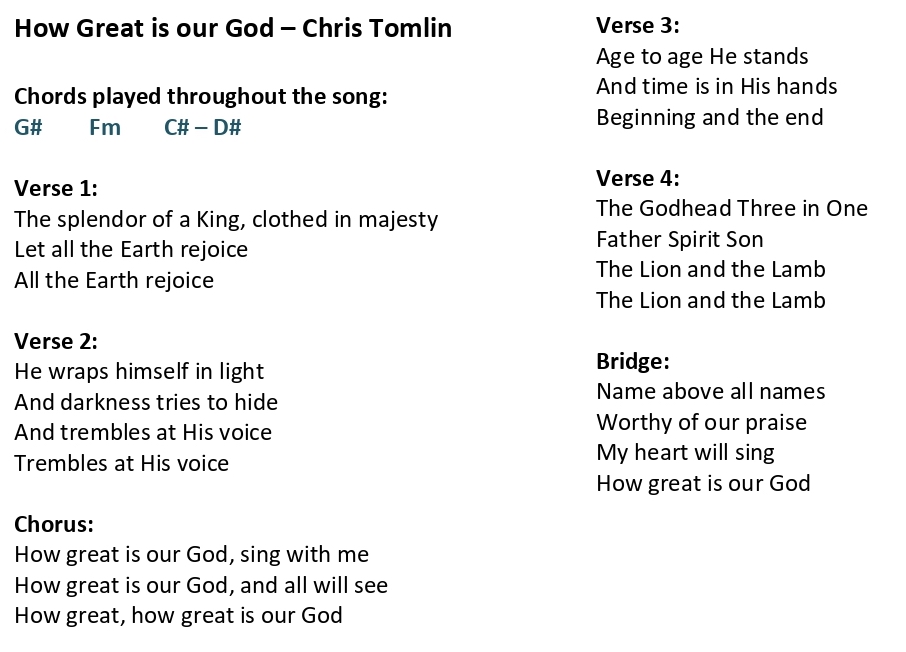Image resolution: width=906 pixels, height=652 pixels.
Task: Click the C# – D# chord pair
Action: click(x=202, y=127)
